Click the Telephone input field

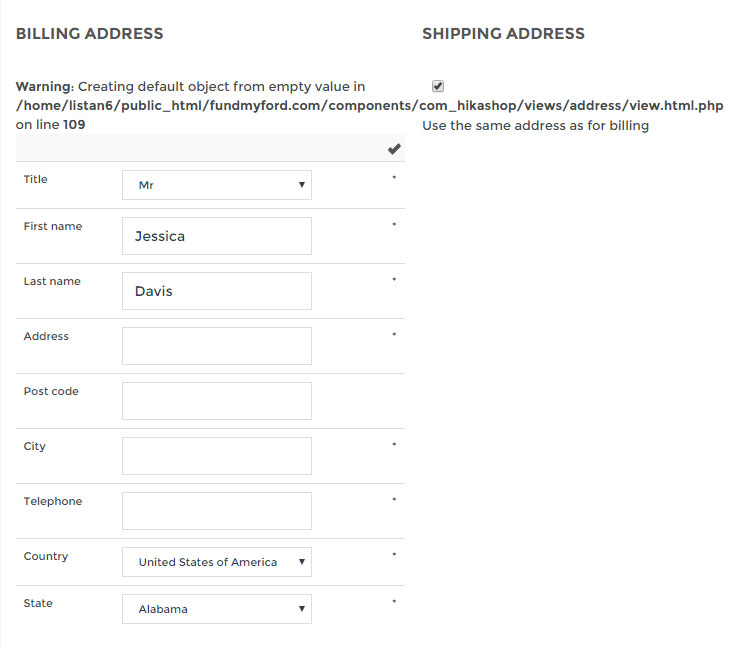216,511
